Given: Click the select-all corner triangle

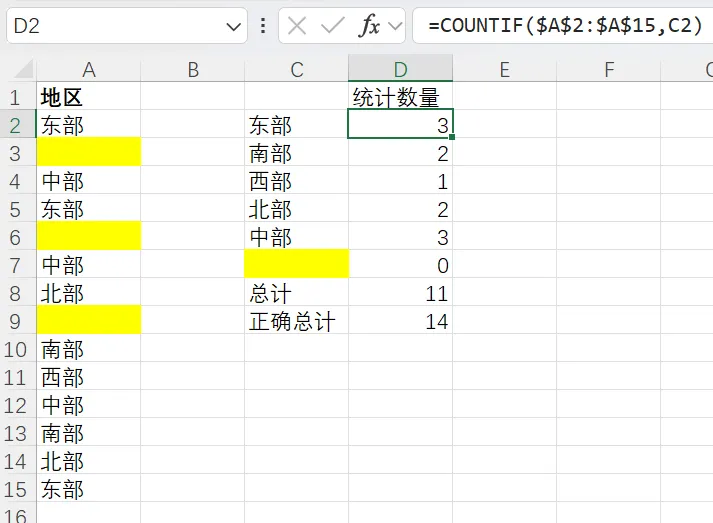Looking at the screenshot, I should pos(24,69).
